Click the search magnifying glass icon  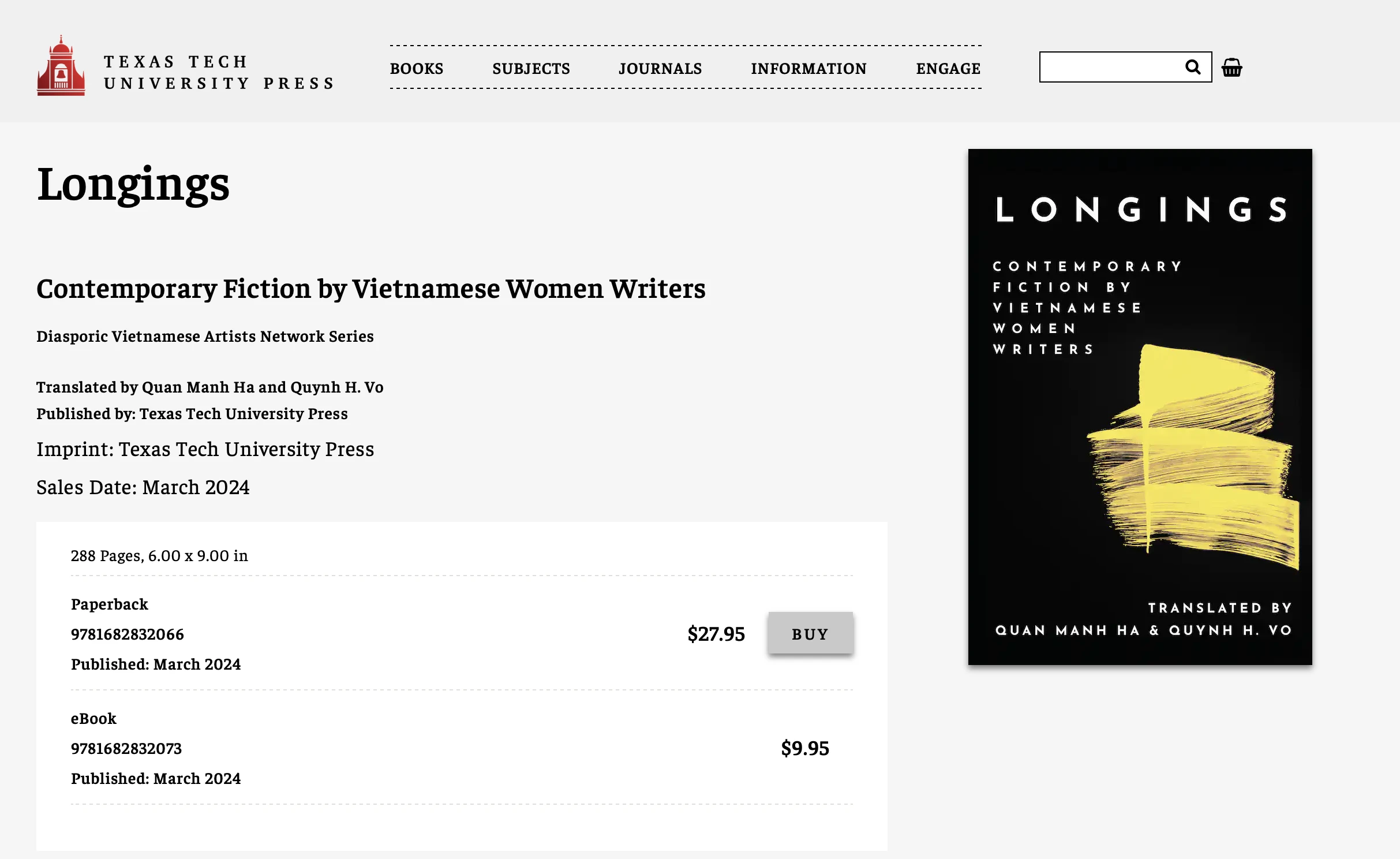click(1193, 67)
